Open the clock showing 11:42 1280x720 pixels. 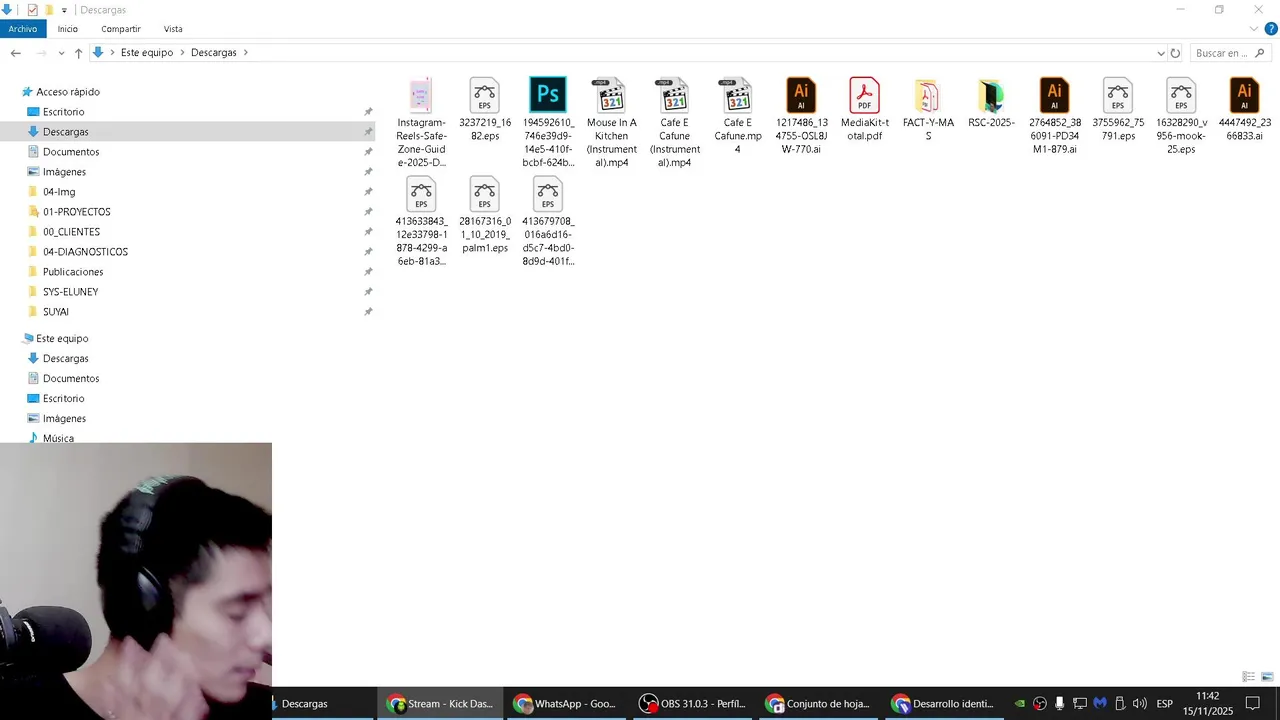tap(1207, 704)
